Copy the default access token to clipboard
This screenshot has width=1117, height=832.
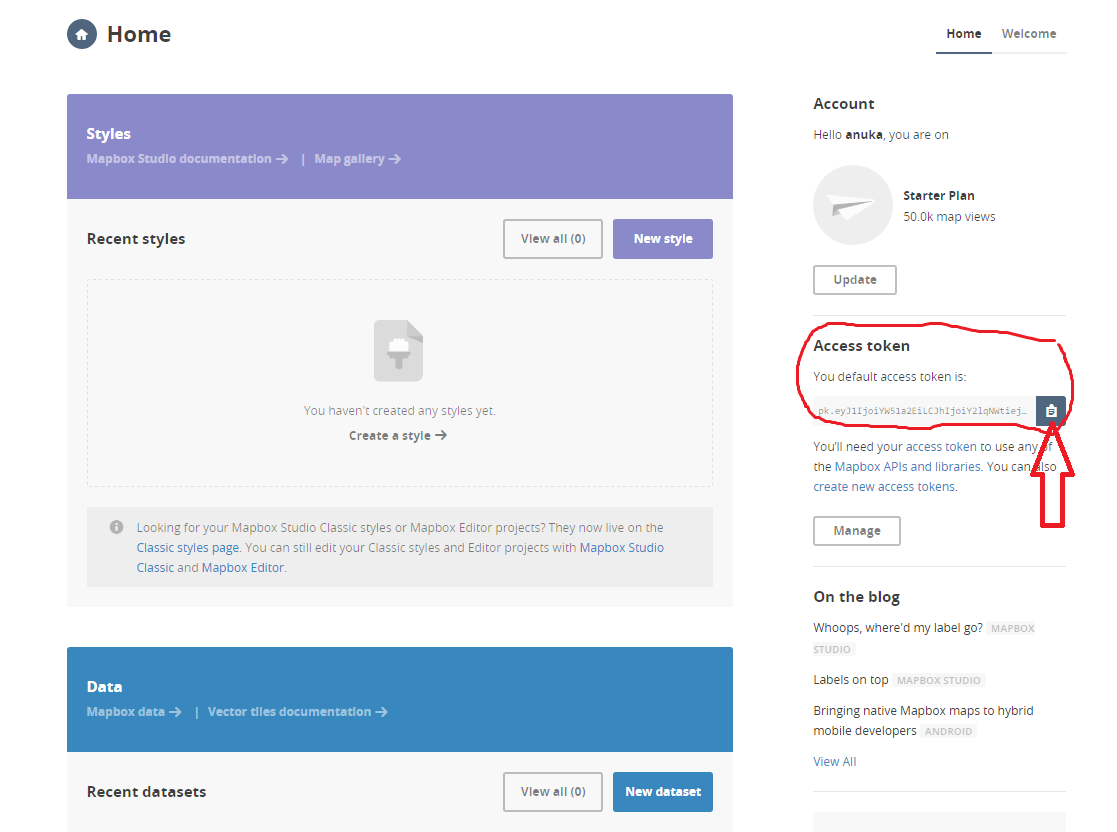click(x=1050, y=411)
